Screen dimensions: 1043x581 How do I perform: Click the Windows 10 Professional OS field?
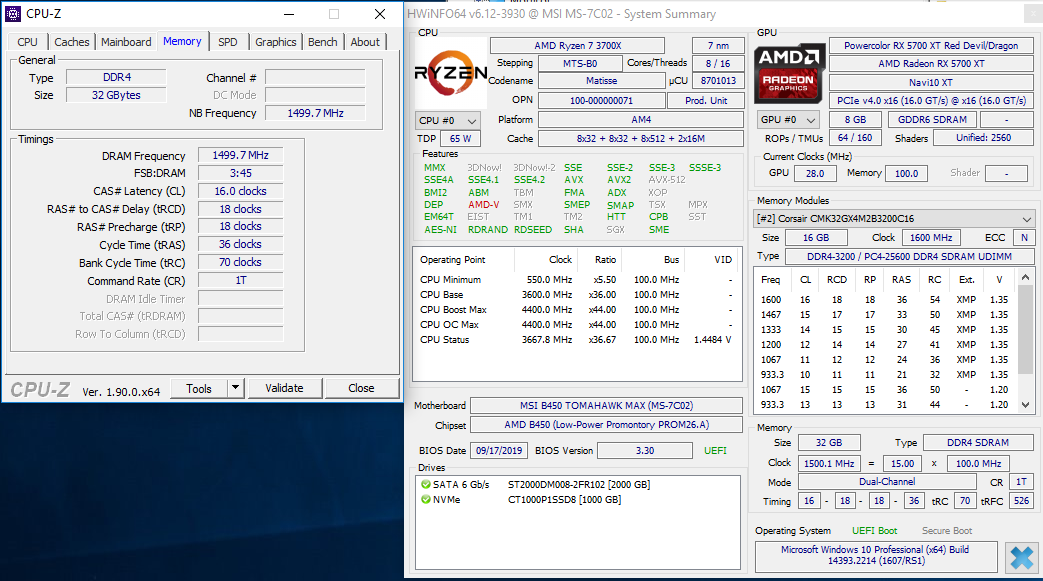(x=875, y=555)
